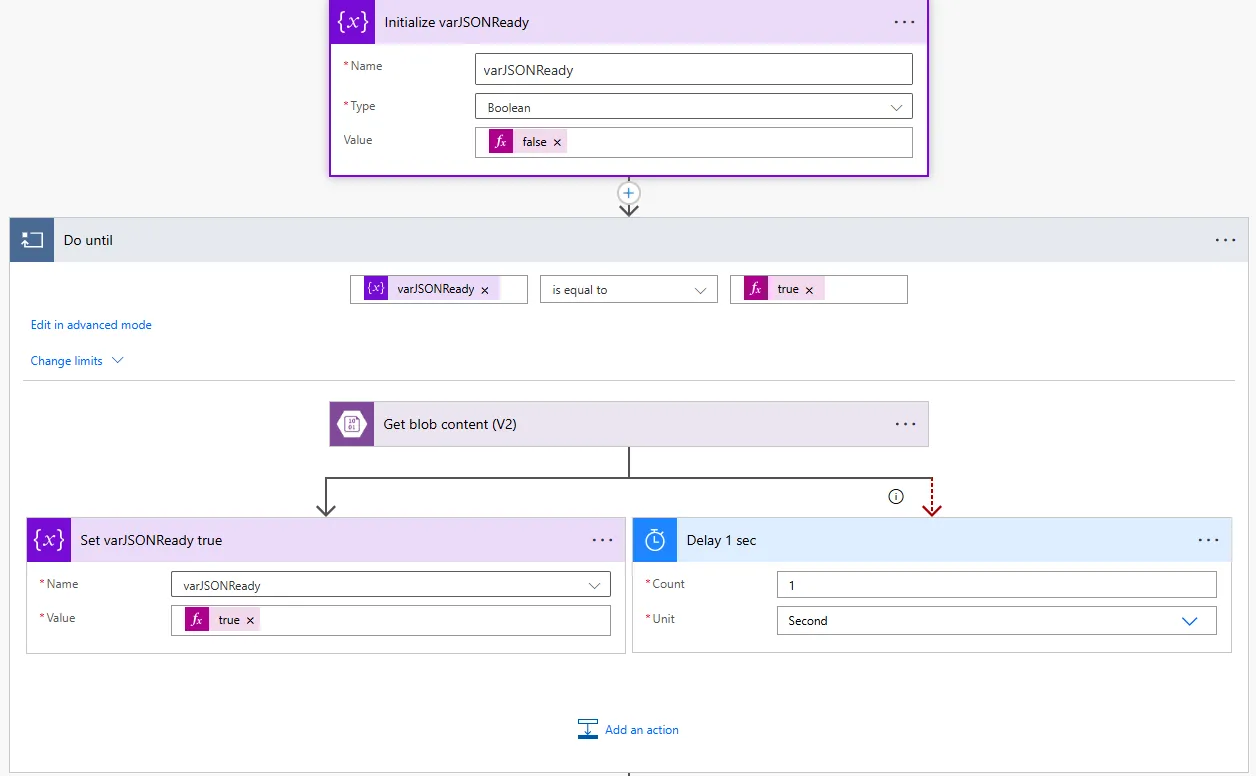Viewport: 1256px width, 776px height.
Task: Click the Value field of Initialize varJSONReady
Action: point(693,142)
